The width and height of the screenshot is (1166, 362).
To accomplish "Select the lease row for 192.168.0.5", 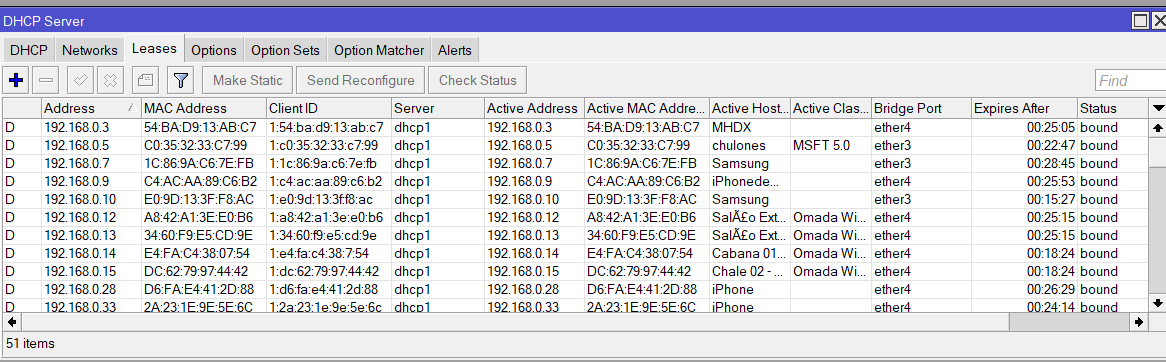I will (x=576, y=145).
